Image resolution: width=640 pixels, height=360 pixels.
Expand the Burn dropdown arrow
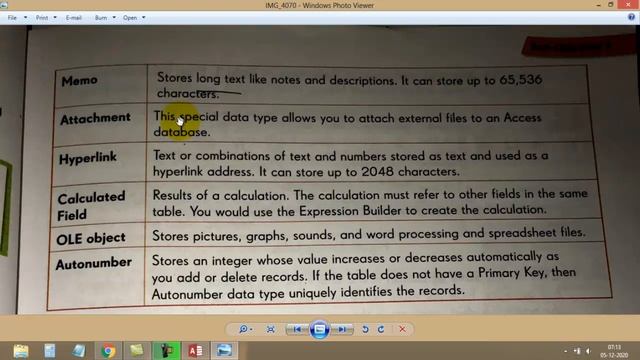tap(114, 18)
